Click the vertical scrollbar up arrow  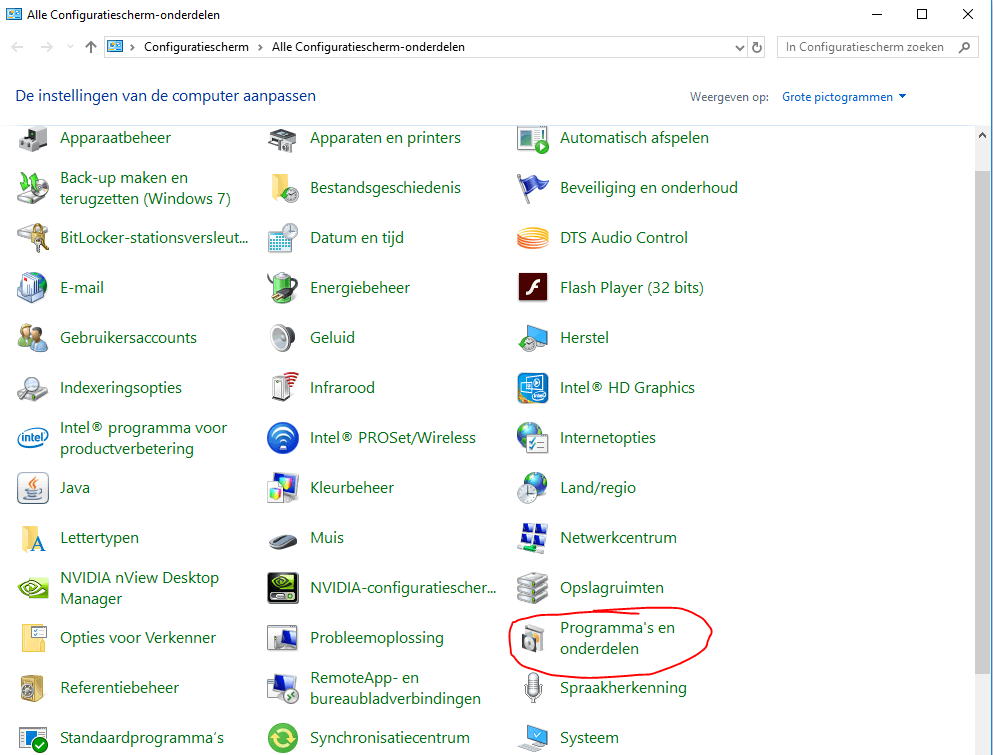coord(982,135)
